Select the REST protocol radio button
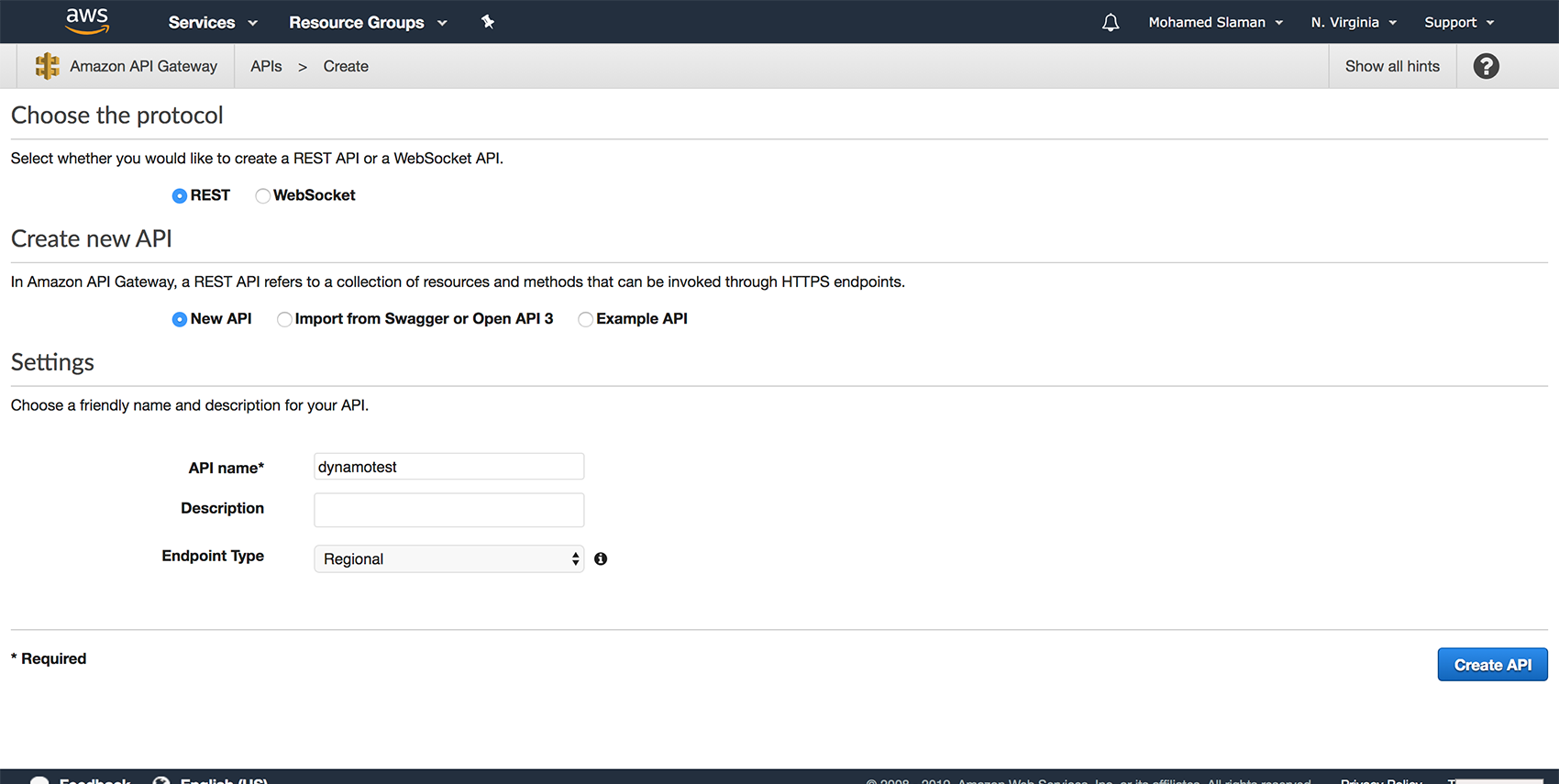The image size is (1559, 784). click(180, 195)
